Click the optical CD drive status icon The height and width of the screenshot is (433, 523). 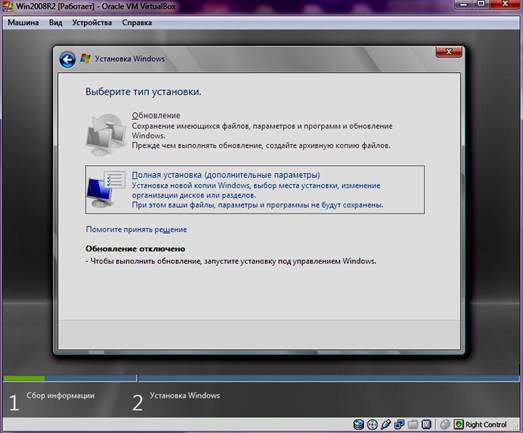372,424
